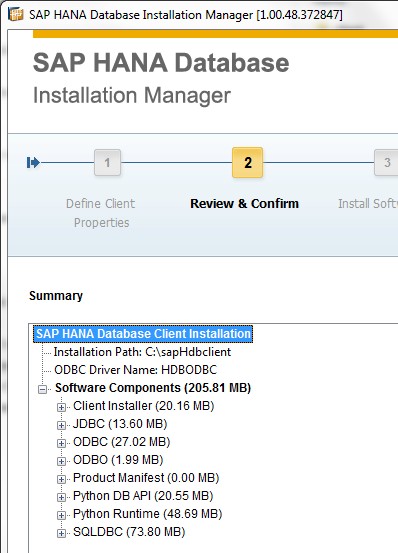Select Product Manifest (0.00 MB) row
398x553 pixels.
[146, 478]
